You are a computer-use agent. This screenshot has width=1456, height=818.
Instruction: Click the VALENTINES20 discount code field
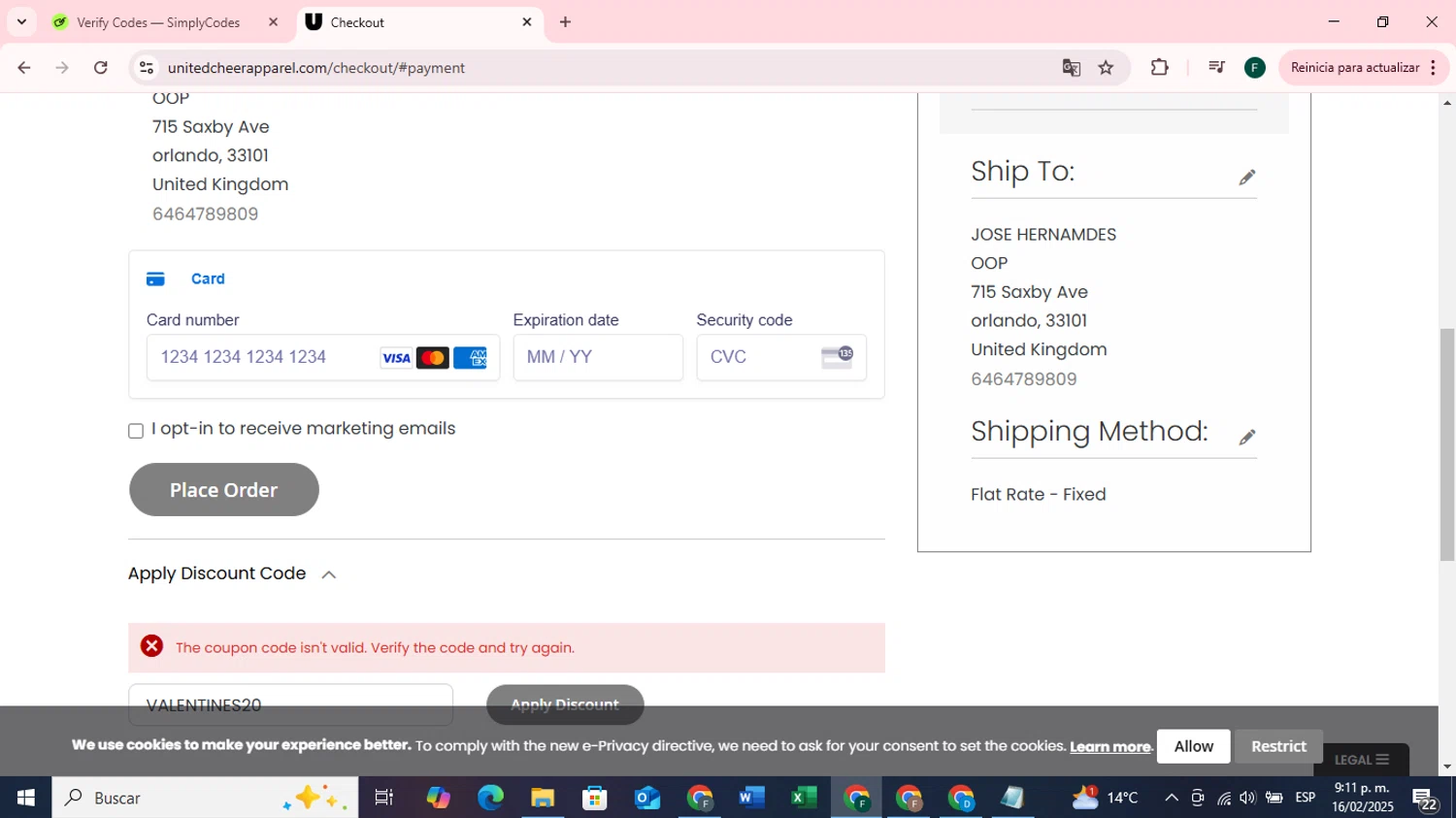tap(290, 704)
